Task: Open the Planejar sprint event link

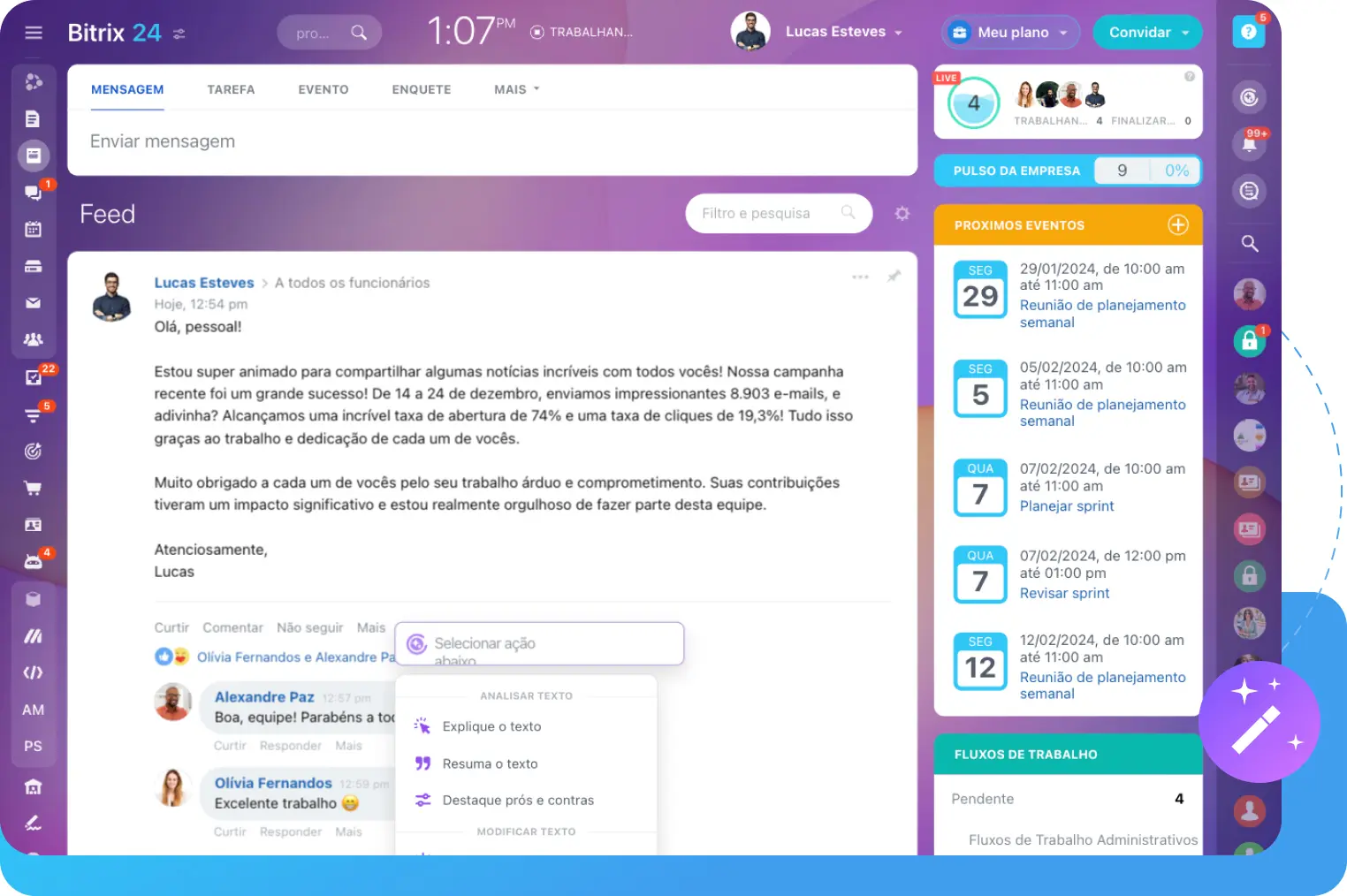Action: click(1066, 506)
